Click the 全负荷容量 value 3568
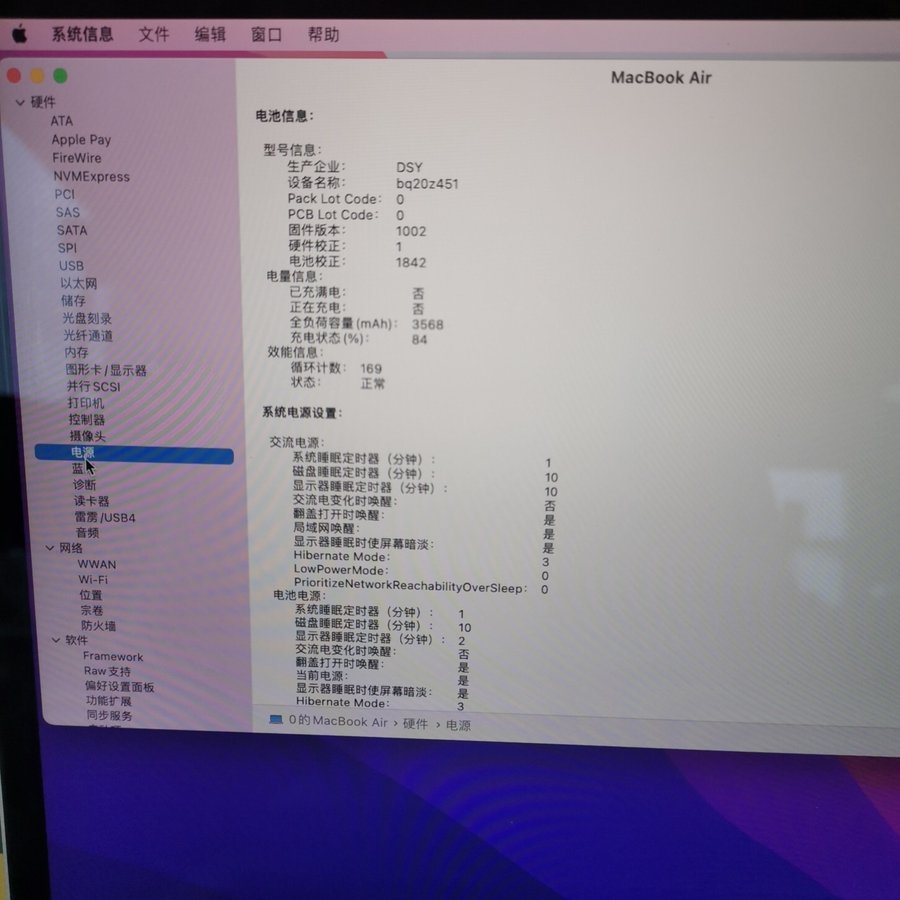The image size is (900, 900). pos(428,324)
